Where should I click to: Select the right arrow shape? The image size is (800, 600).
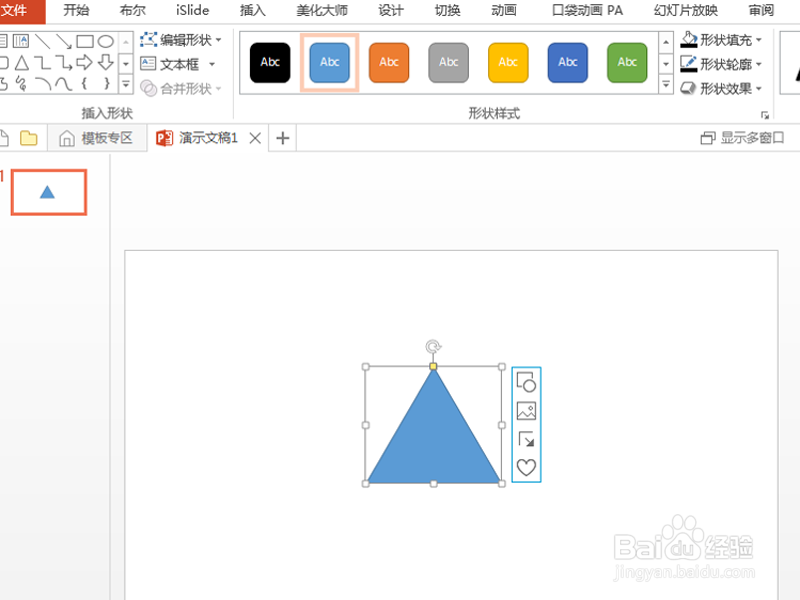pos(84,63)
